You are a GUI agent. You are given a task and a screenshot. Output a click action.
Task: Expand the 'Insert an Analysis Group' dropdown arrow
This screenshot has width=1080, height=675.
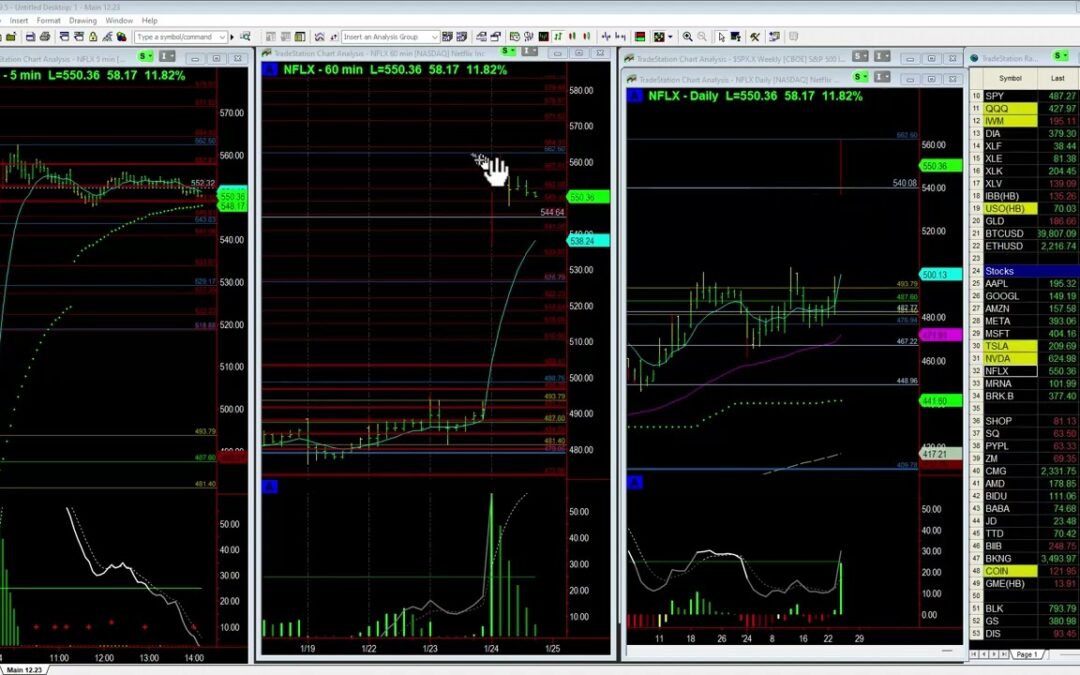pyautogui.click(x=434, y=37)
